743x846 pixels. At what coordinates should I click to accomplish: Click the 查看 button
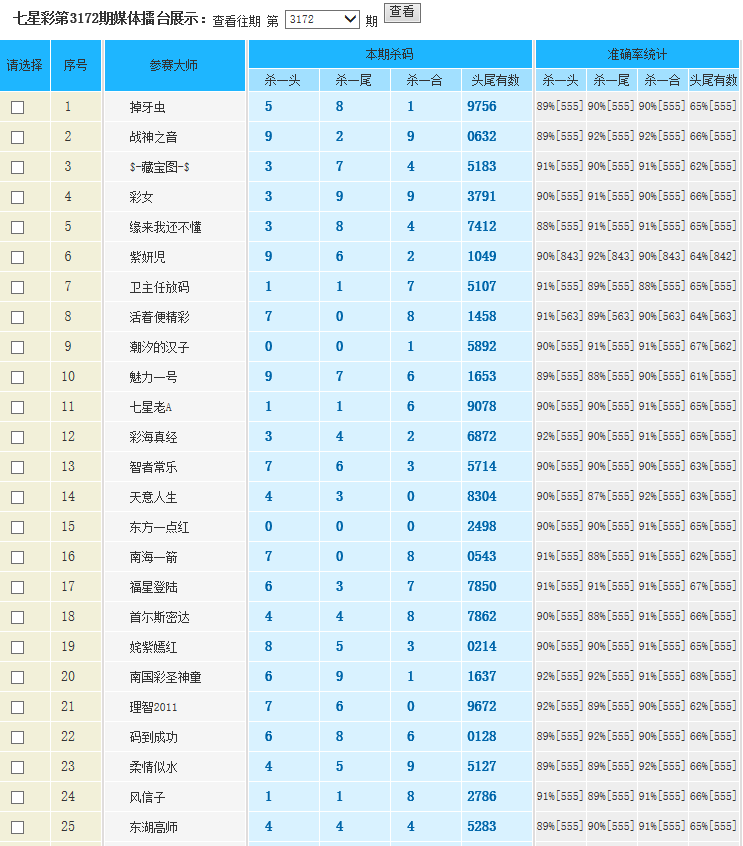[402, 12]
